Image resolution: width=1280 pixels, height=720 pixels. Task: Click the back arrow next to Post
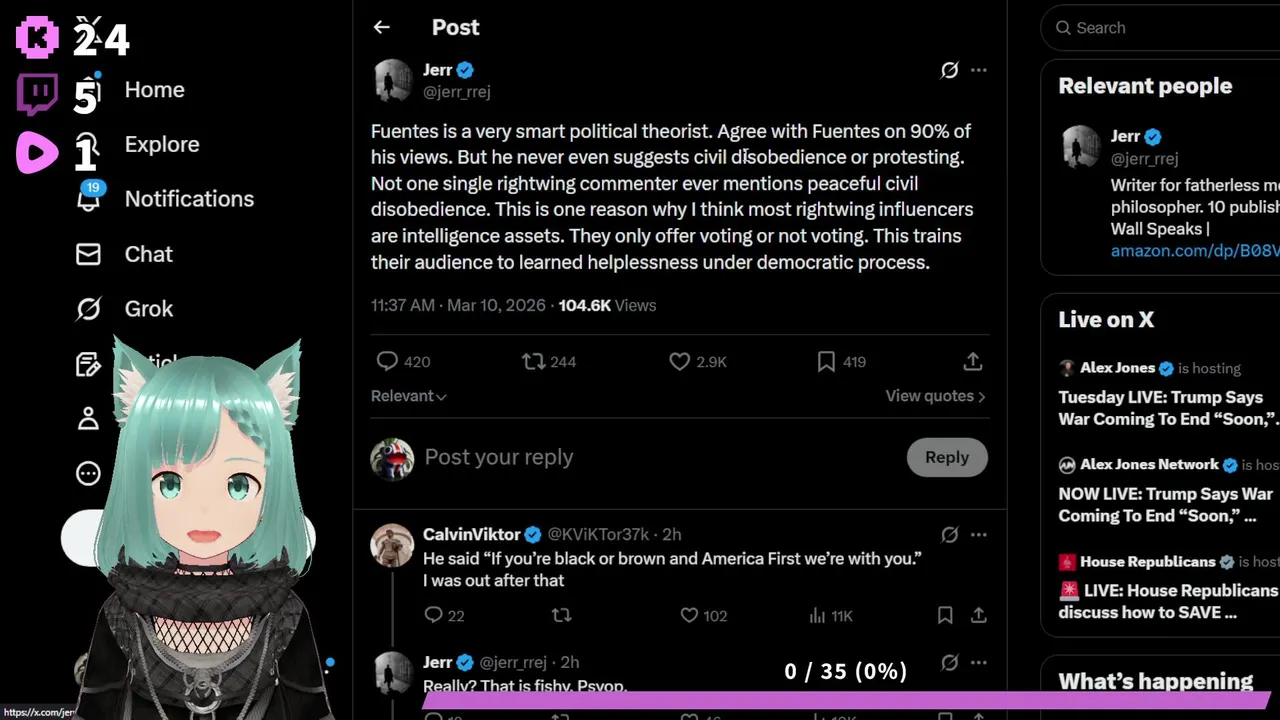[381, 28]
